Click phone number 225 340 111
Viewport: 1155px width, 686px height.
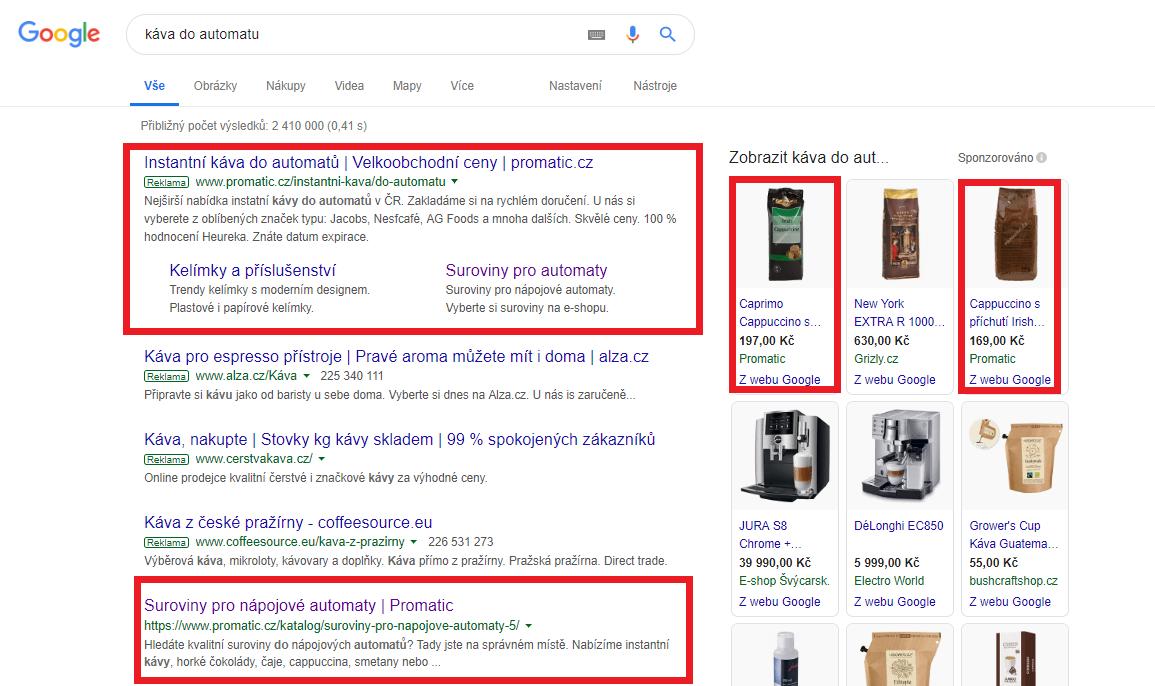[352, 376]
